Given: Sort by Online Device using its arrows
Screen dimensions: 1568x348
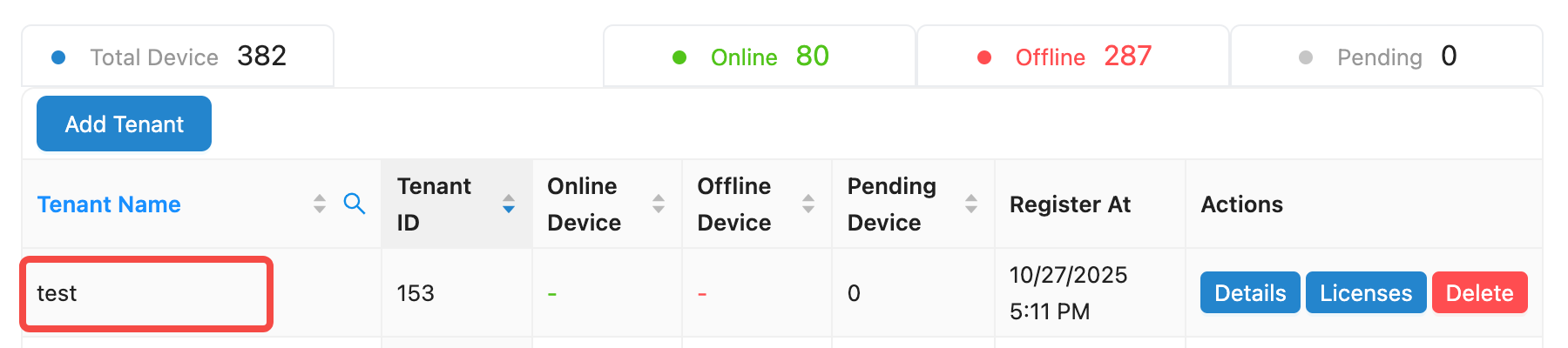Looking at the screenshot, I should pyautogui.click(x=659, y=204).
